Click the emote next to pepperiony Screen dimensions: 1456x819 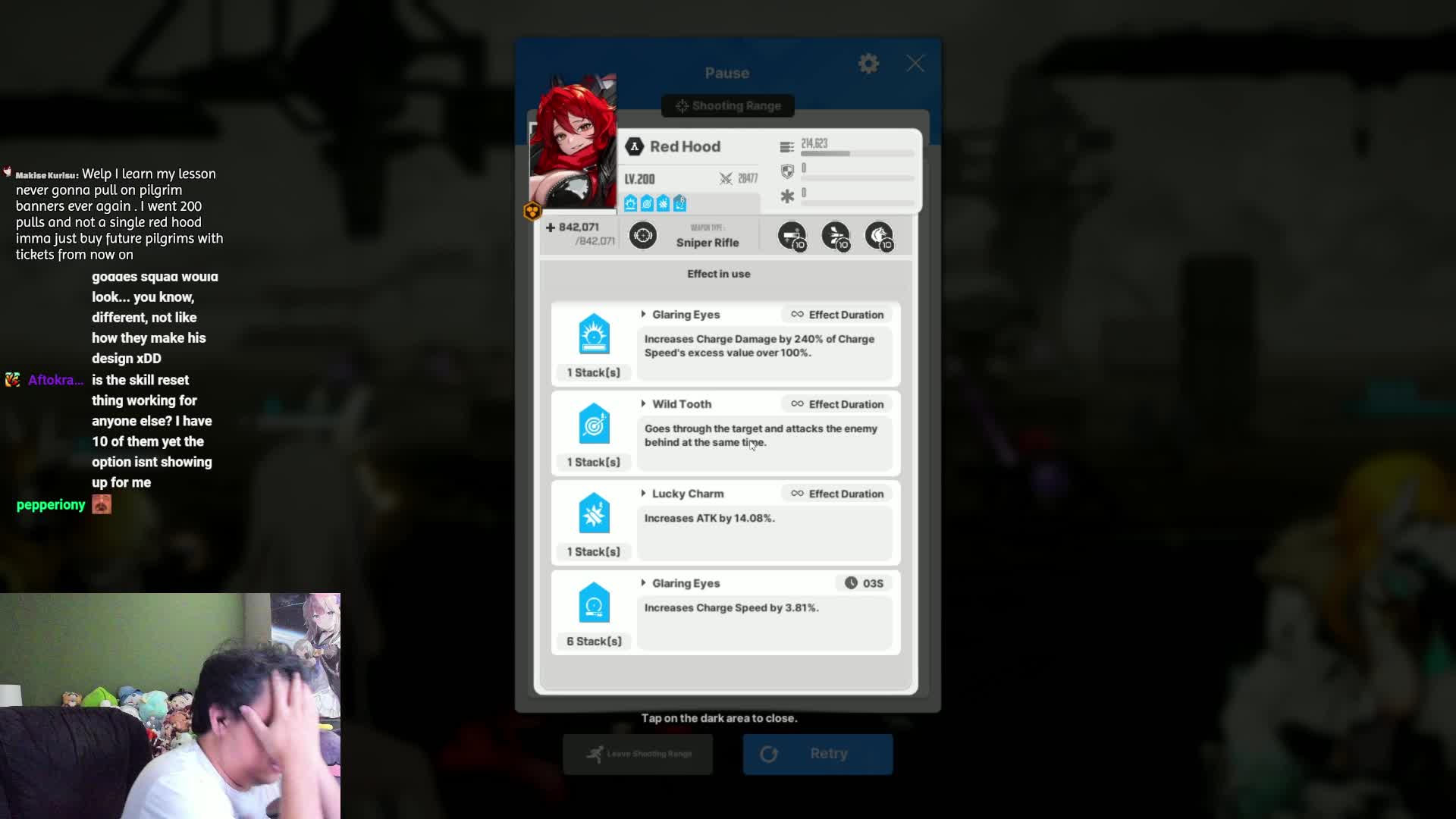tap(102, 504)
